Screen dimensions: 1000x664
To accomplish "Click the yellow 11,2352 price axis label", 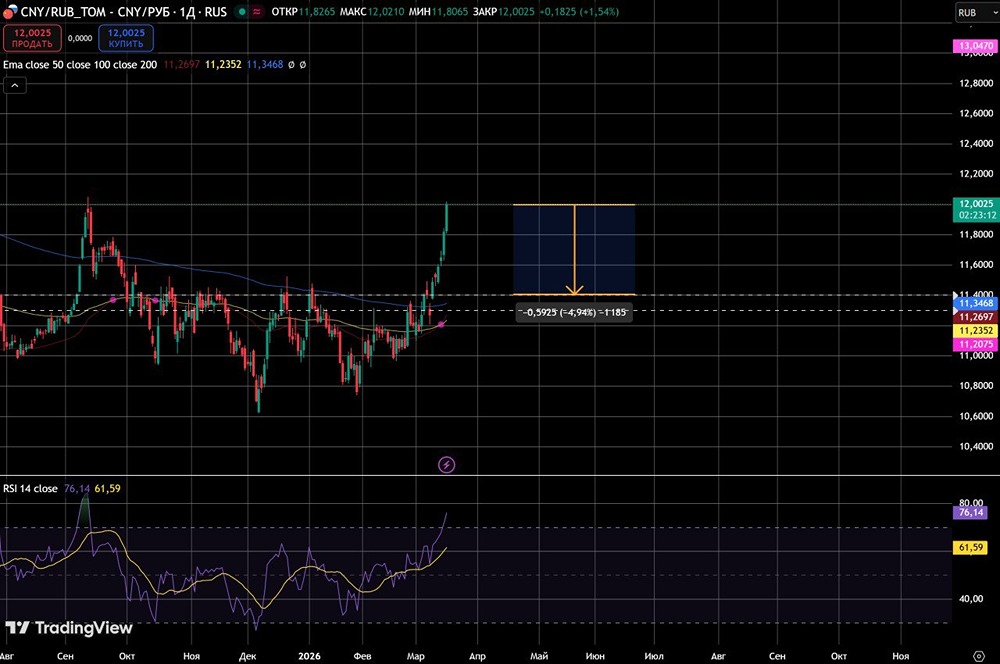I will tap(976, 330).
